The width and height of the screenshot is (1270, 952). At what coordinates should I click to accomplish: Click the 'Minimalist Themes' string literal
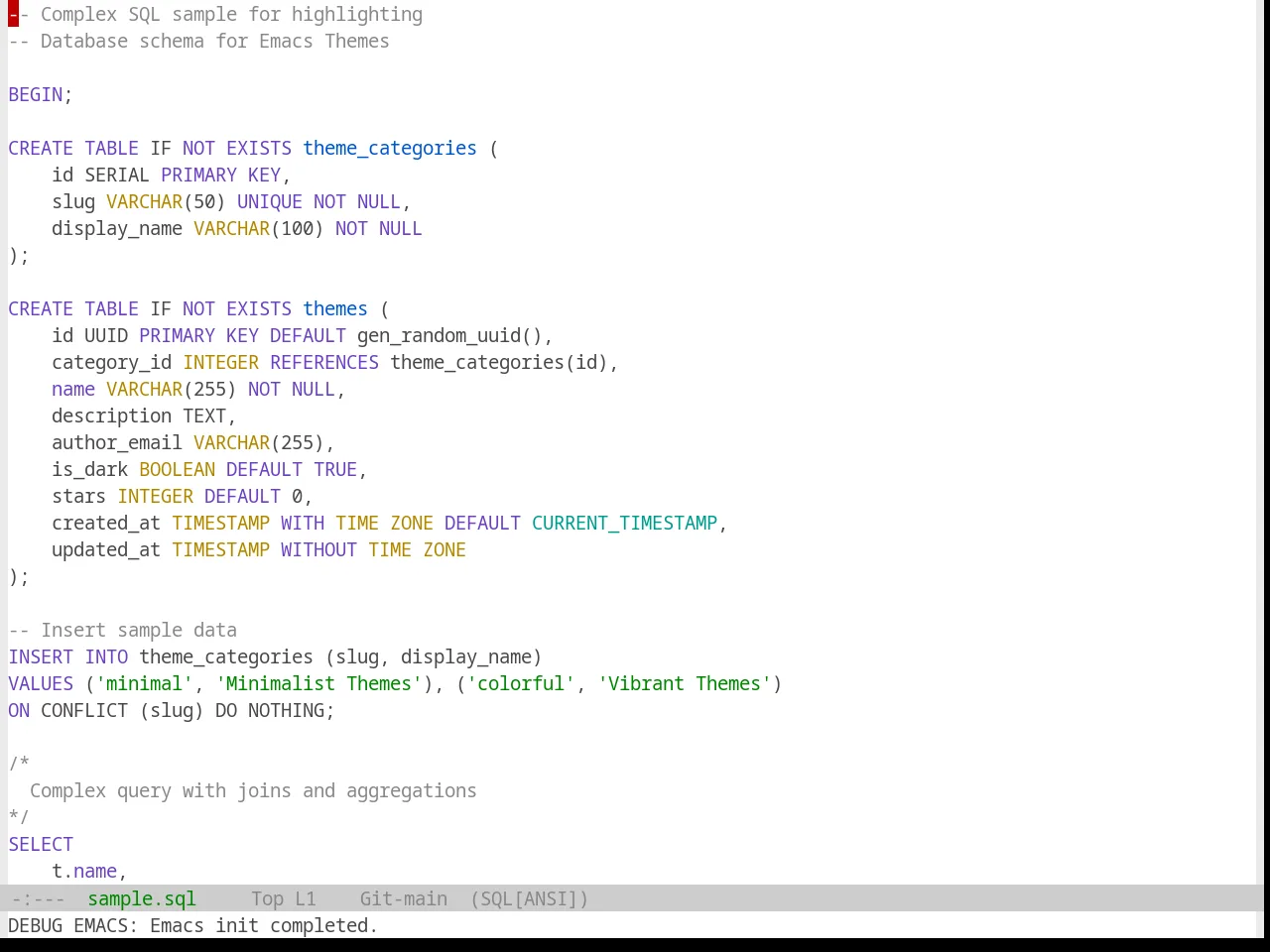[318, 683]
